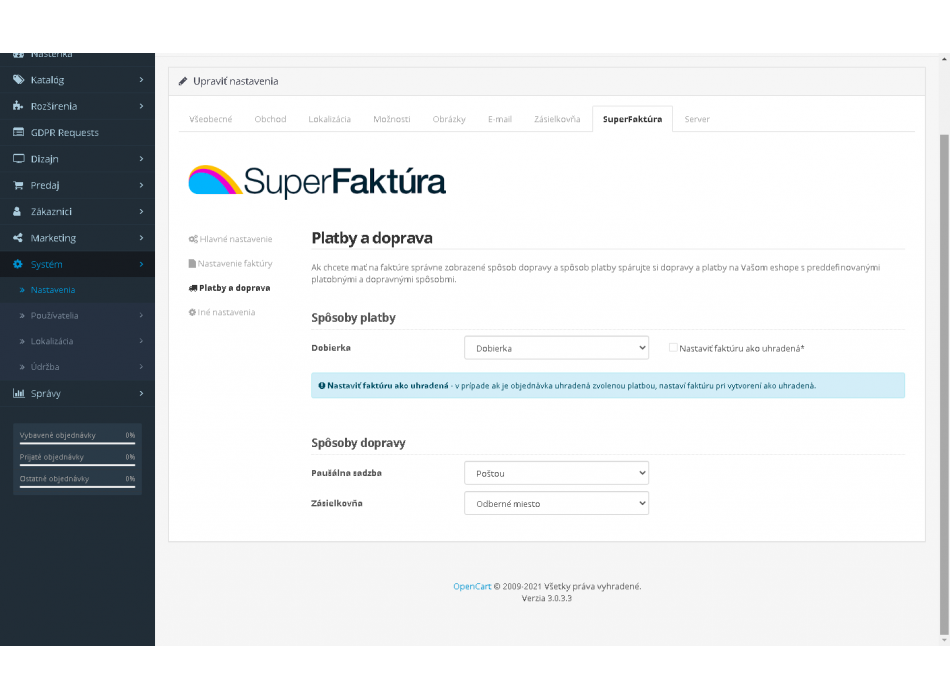Expand the Lokalizácia submenu chevron
The width and height of the screenshot is (950, 700).
[141, 341]
